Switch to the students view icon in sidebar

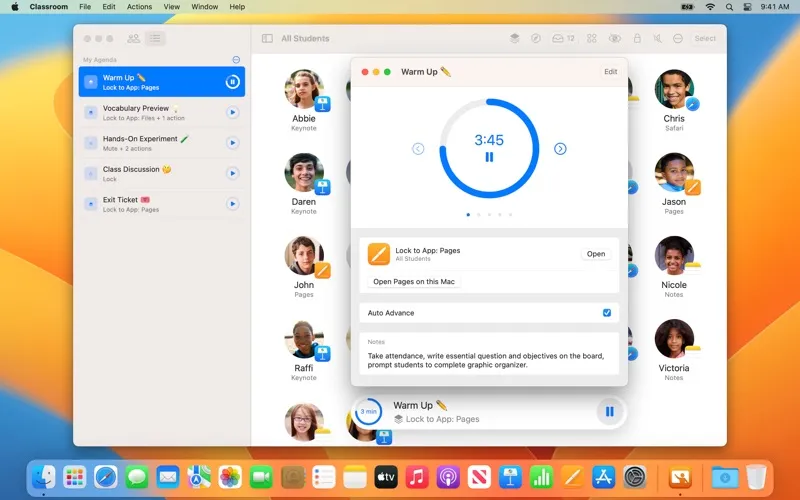[134, 38]
